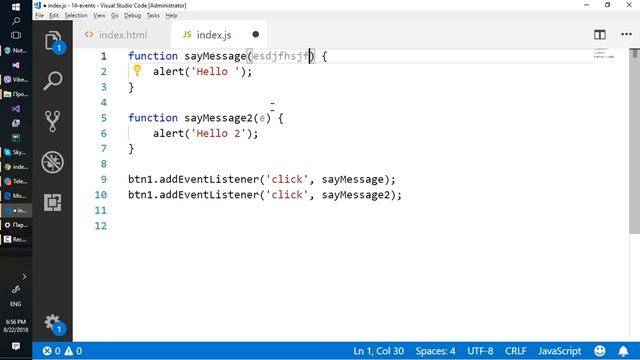Open the Edit menu
The height and width of the screenshot is (360, 640).
coord(54,16)
